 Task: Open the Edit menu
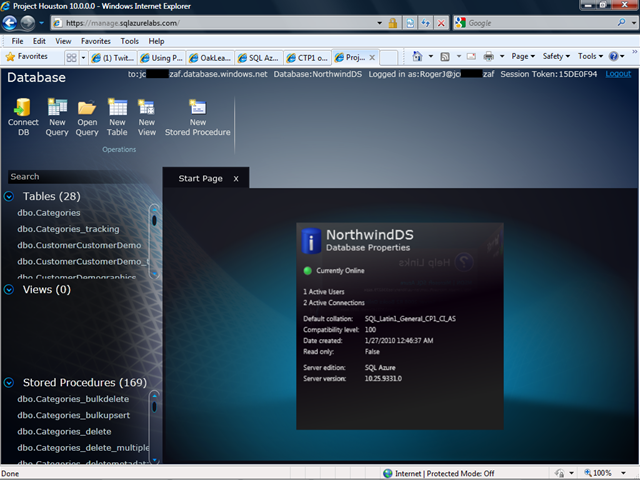click(39, 41)
